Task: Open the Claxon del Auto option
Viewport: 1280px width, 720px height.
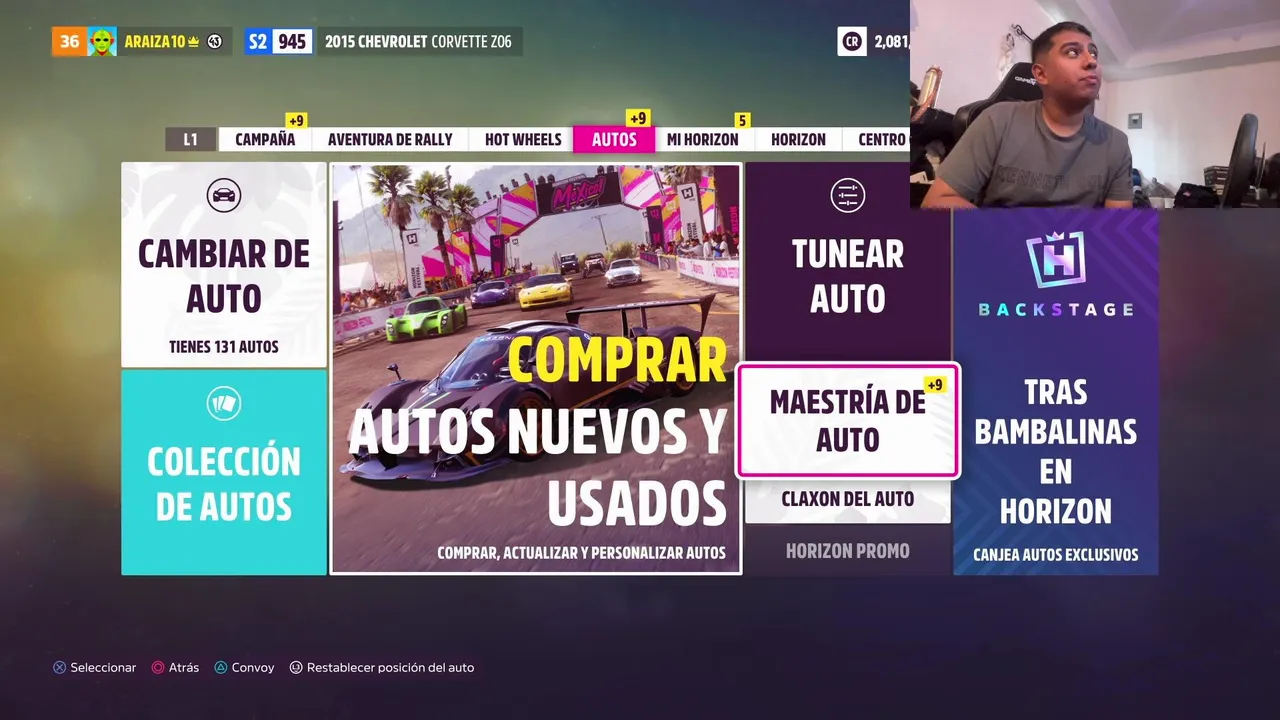Action: (x=847, y=499)
